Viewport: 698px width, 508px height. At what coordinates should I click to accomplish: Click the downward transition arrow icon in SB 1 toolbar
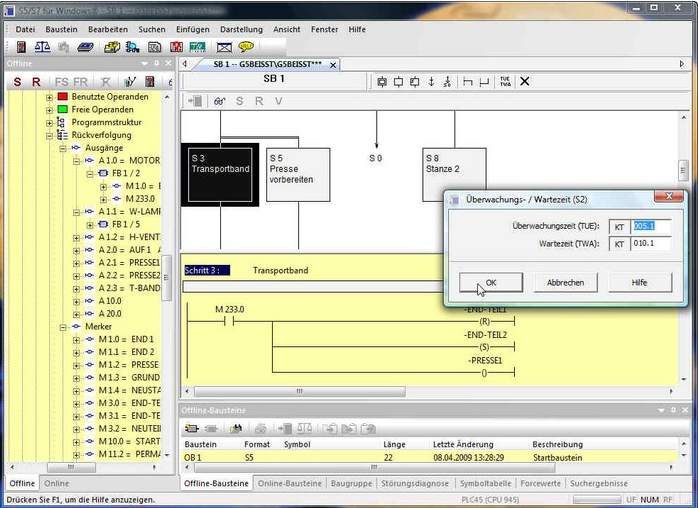pyautogui.click(x=431, y=81)
